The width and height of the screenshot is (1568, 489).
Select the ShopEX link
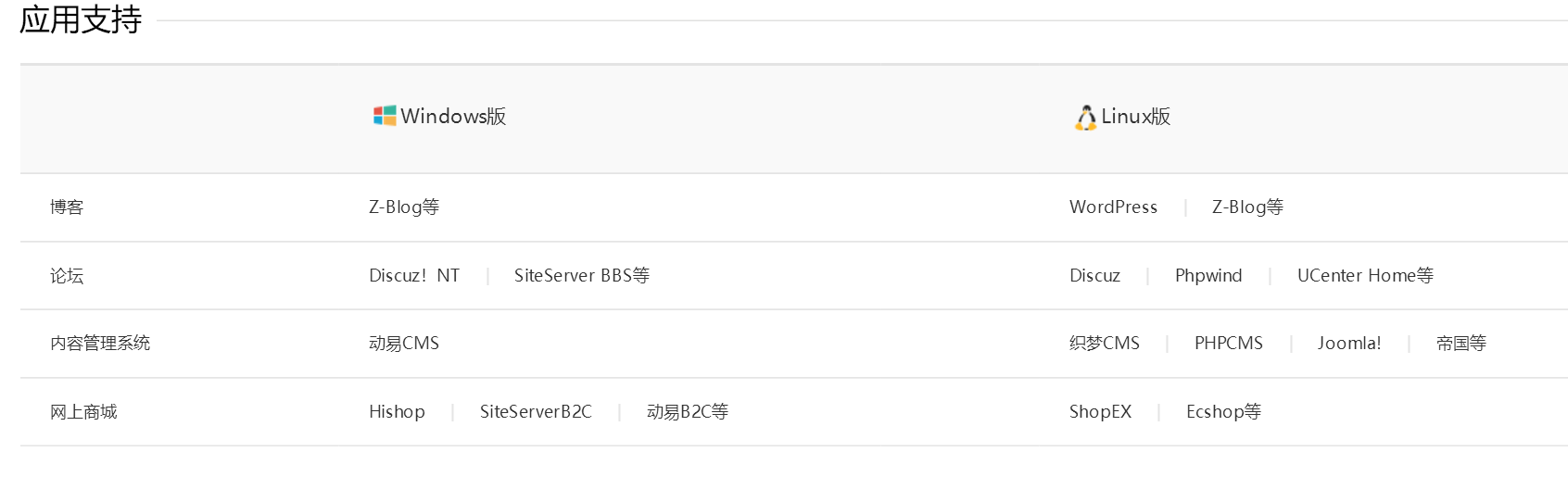point(1100,412)
